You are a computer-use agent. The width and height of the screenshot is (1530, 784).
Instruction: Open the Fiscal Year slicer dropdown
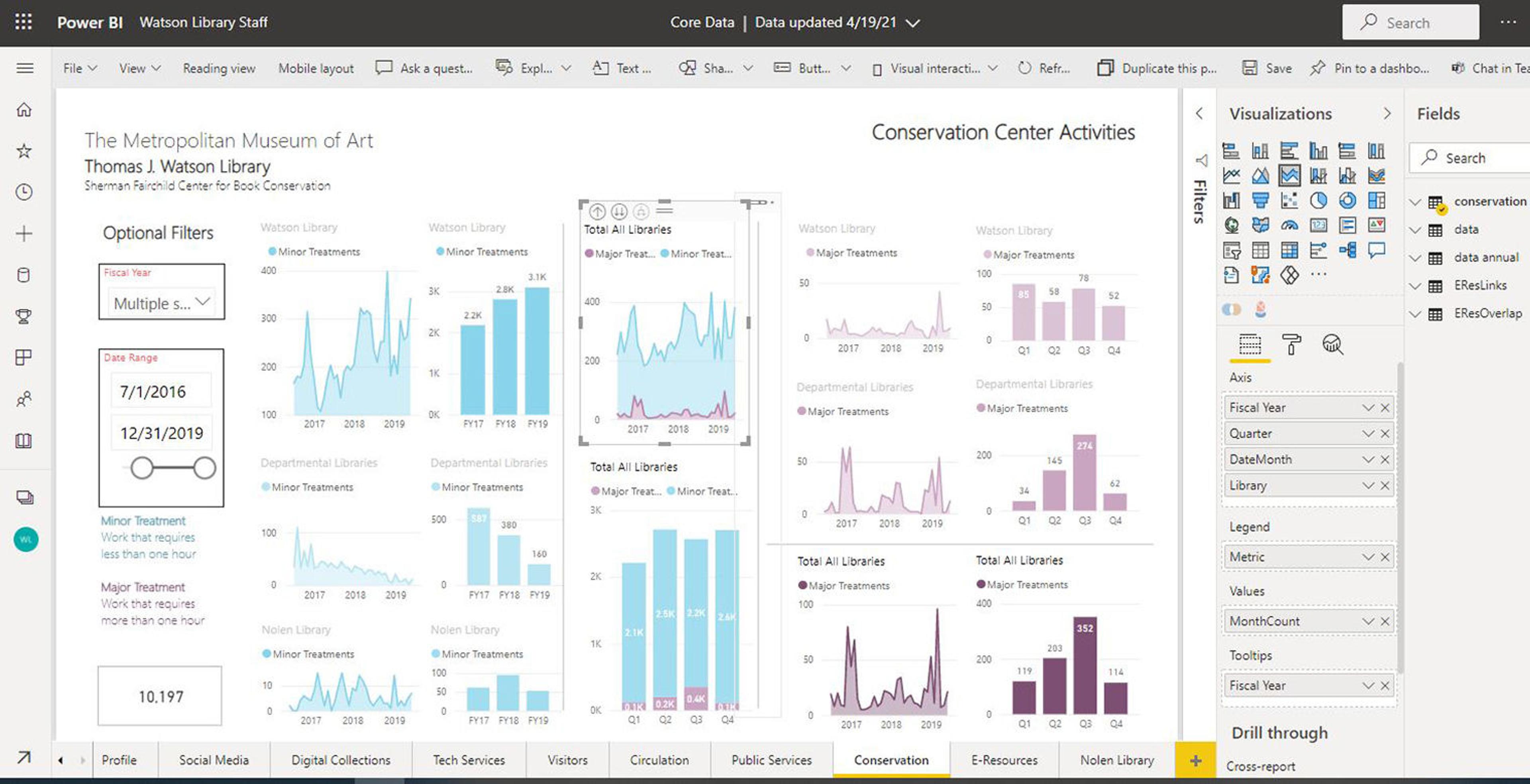202,302
